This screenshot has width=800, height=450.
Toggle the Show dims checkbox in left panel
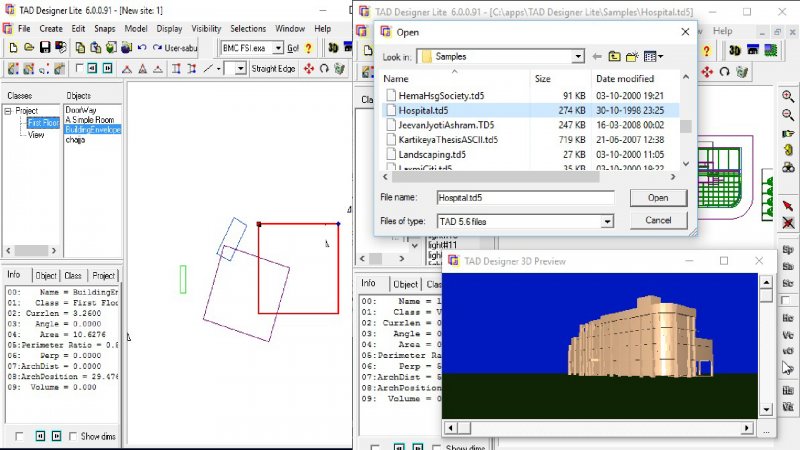click(72, 436)
